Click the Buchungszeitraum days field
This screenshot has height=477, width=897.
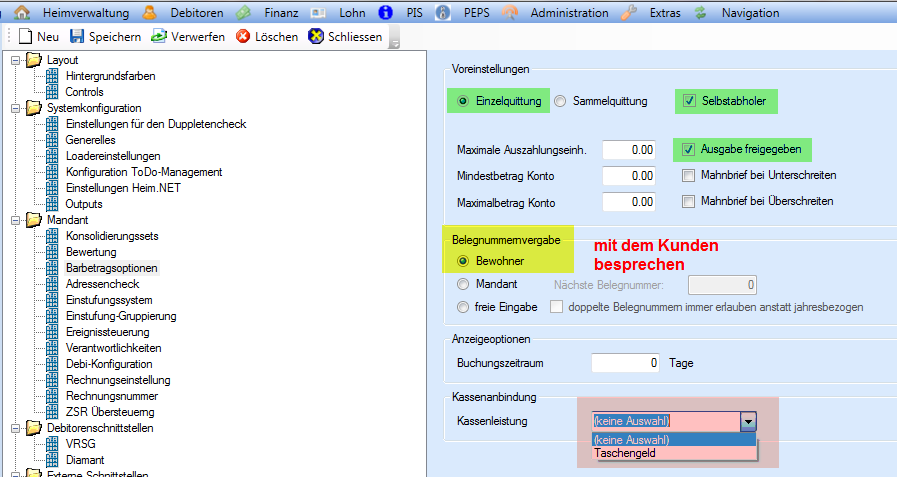pos(625,363)
